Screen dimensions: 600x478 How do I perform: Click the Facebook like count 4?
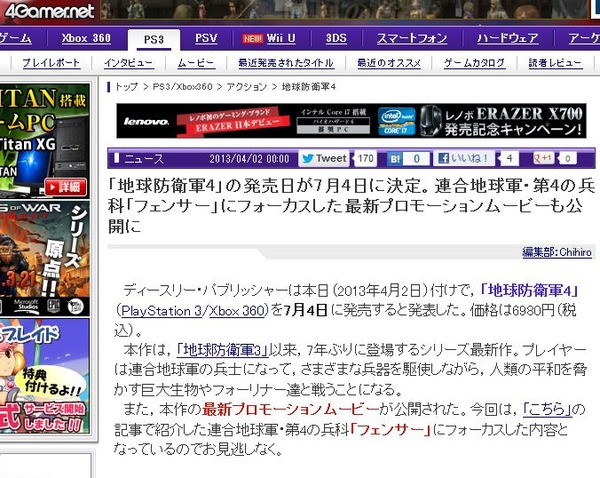coord(509,158)
